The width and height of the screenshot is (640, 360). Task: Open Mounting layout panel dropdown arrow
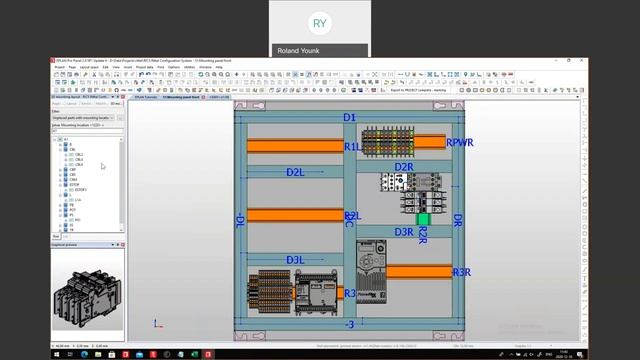pos(113,97)
